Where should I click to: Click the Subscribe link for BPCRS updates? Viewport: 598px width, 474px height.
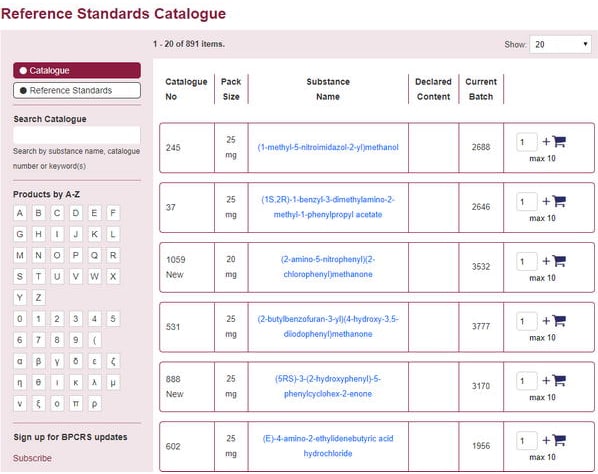tap(32, 458)
